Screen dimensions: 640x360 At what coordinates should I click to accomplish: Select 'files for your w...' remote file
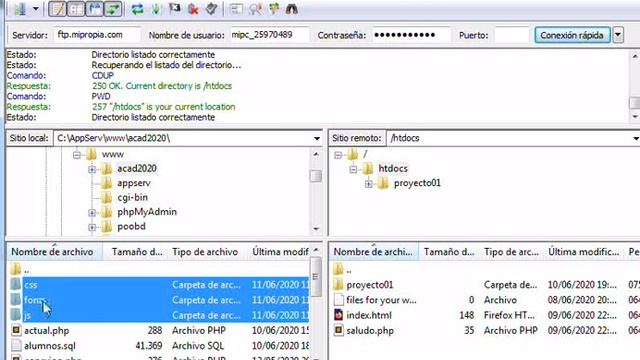485,300
